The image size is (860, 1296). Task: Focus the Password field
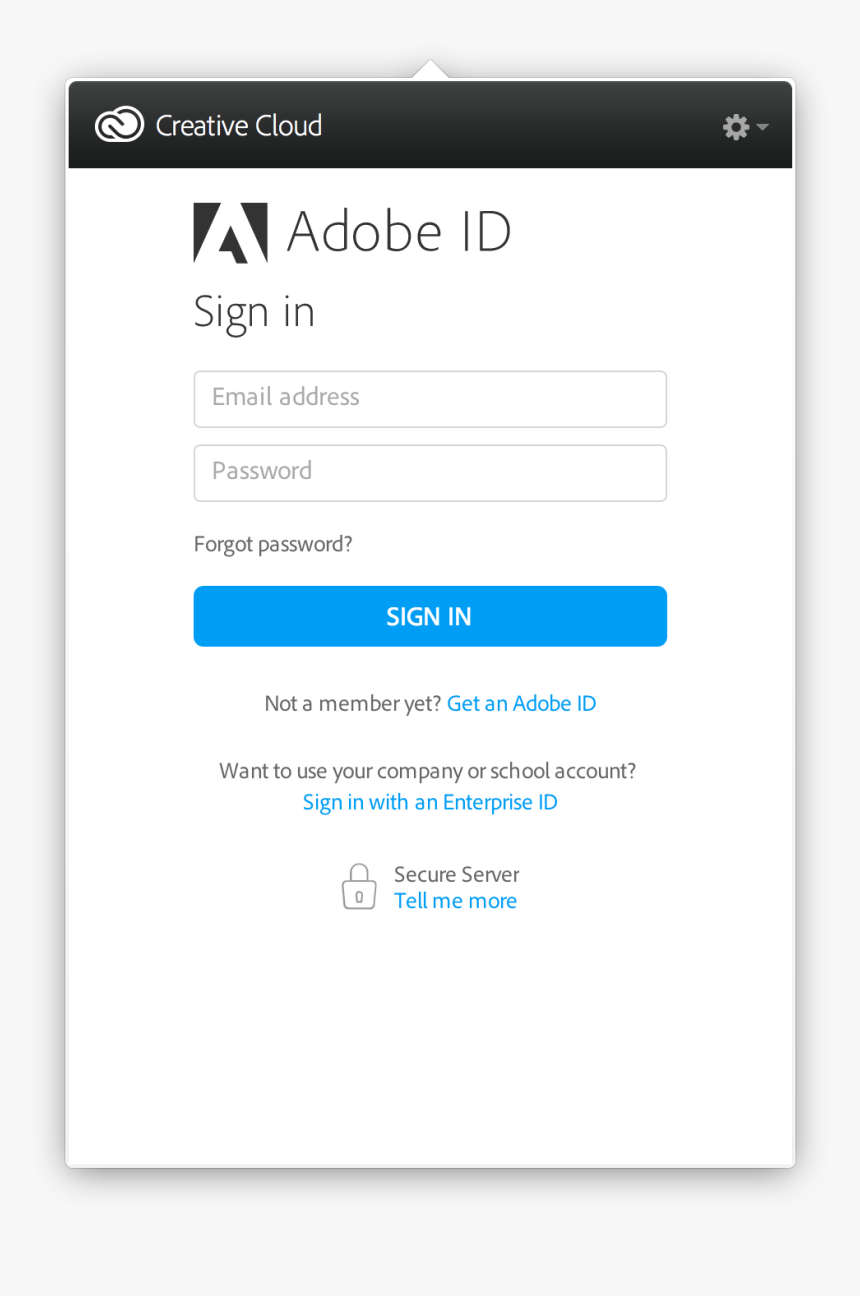[x=430, y=472]
